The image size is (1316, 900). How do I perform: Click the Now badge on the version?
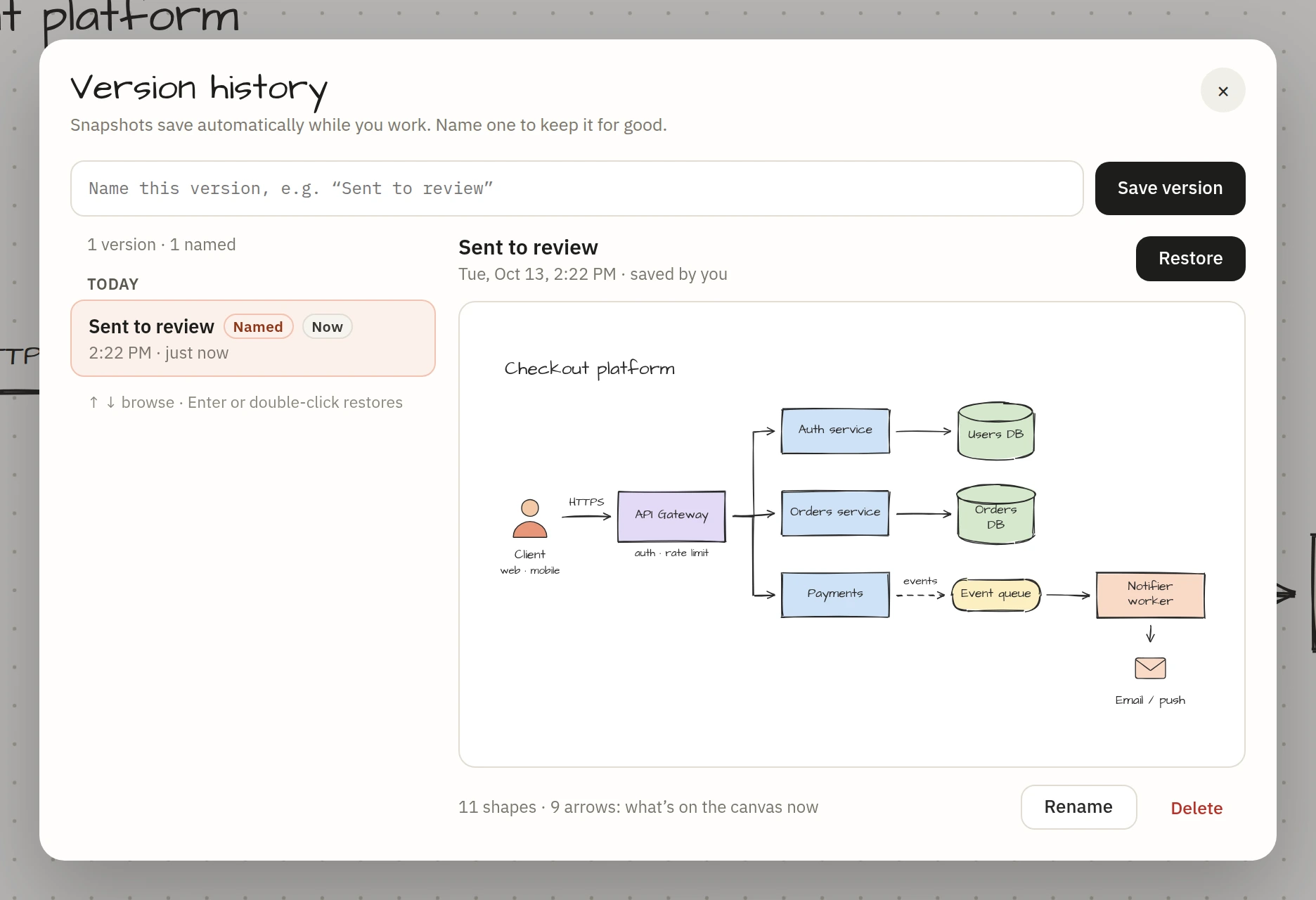coord(327,327)
